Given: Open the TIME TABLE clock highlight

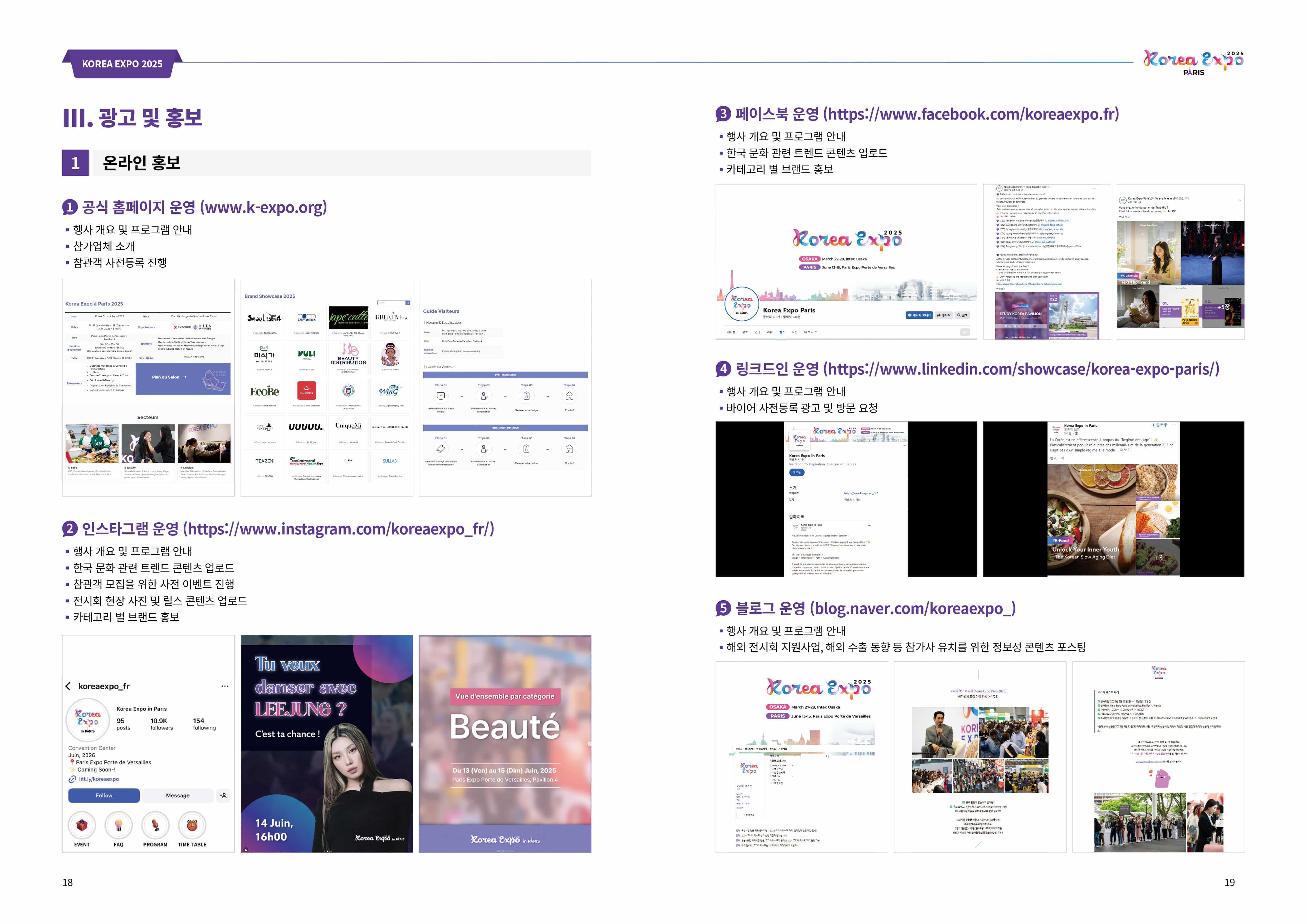Looking at the screenshot, I should tap(192, 825).
